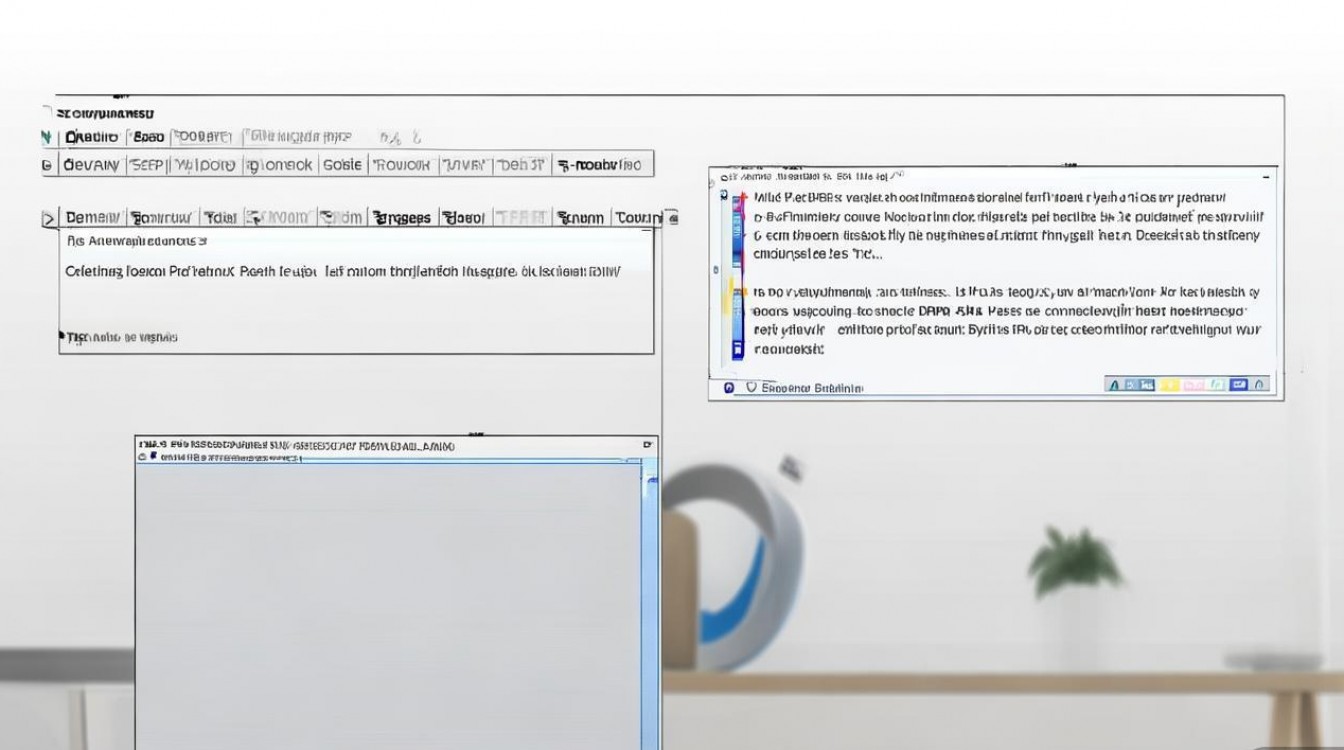Click the first item in the second toolbar row
Screen dimensions: 1344x750
point(91,165)
